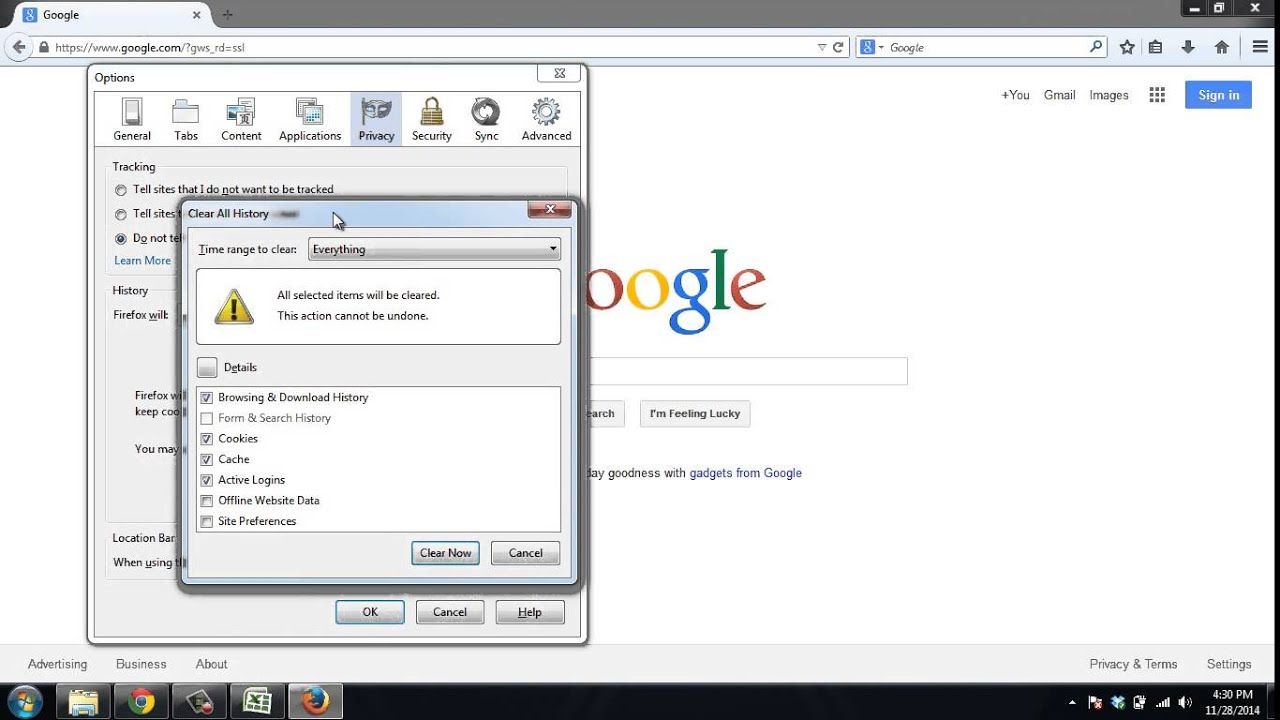Open the Business footer link
The image size is (1280, 720).
[141, 664]
